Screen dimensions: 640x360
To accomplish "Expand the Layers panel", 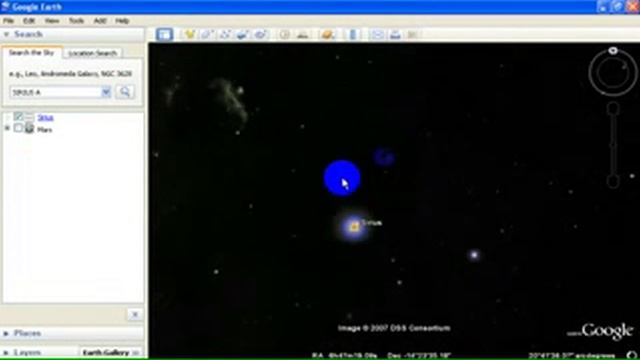I will pos(7,352).
